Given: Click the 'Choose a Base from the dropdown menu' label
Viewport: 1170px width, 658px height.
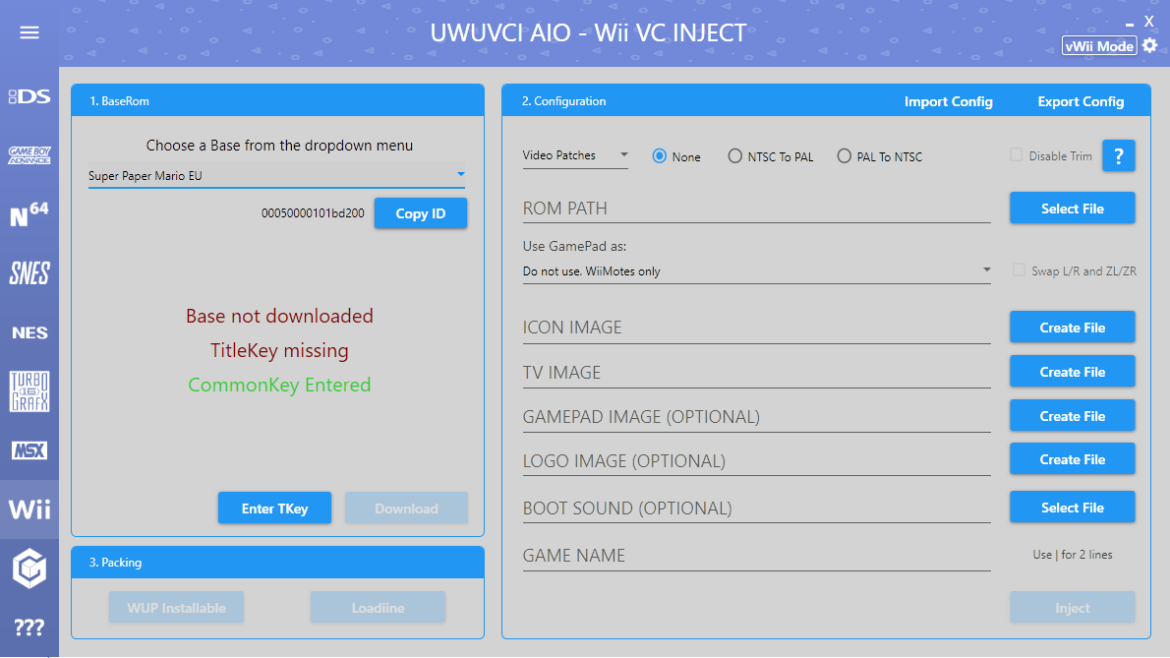Looking at the screenshot, I should pyautogui.click(x=279, y=145).
